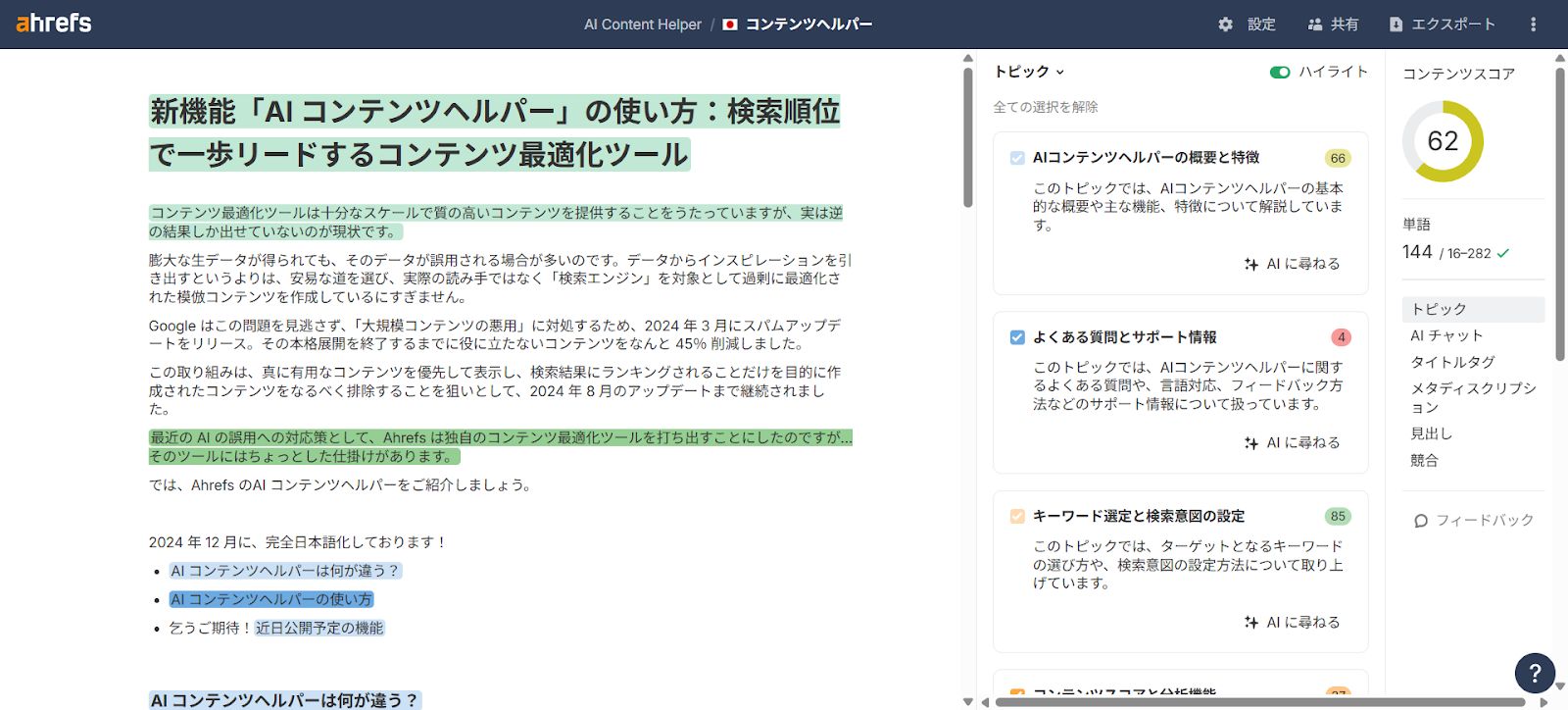Click the editor pane vertical scrollbar

pyautogui.click(x=968, y=137)
